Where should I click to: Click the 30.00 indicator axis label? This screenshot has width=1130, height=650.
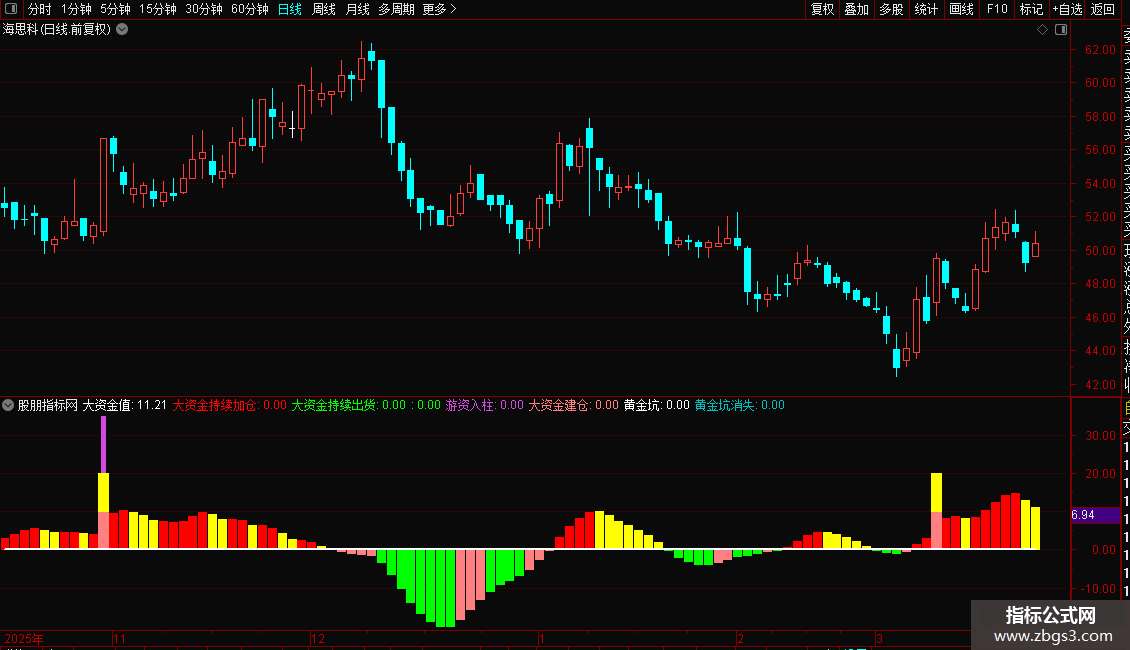click(x=1100, y=436)
